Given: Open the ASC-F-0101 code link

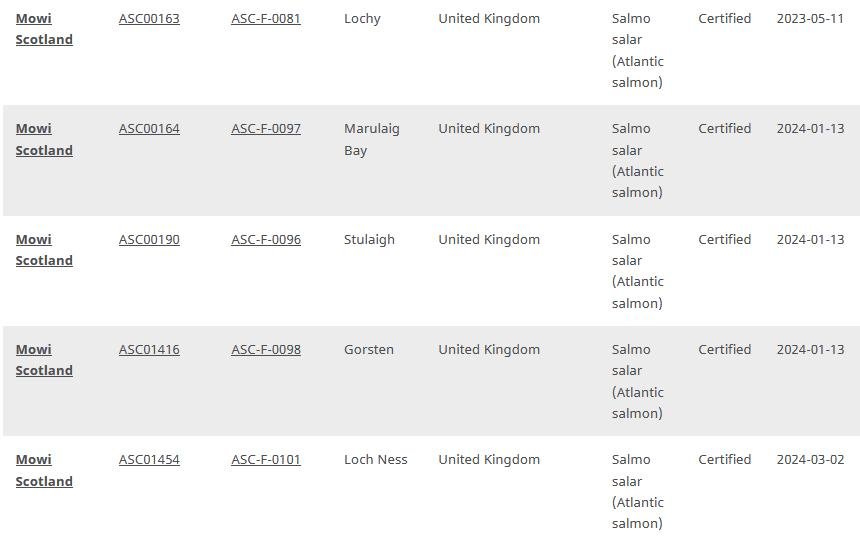Looking at the screenshot, I should tap(265, 459).
